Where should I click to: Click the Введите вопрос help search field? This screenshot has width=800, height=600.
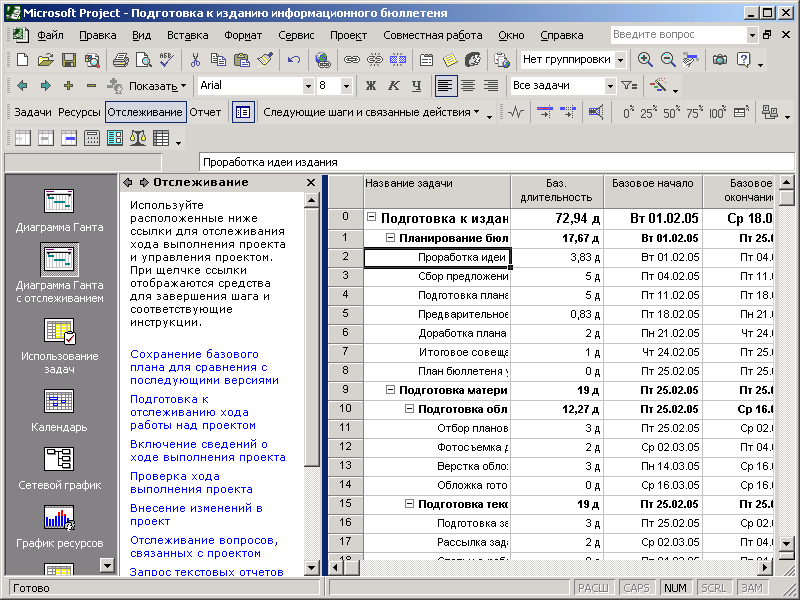coord(678,35)
